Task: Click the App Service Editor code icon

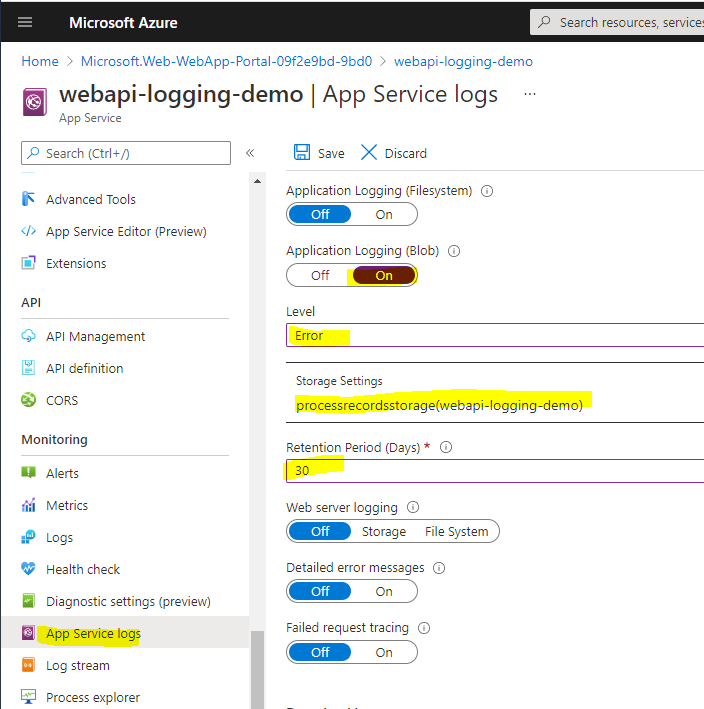Action: point(28,231)
